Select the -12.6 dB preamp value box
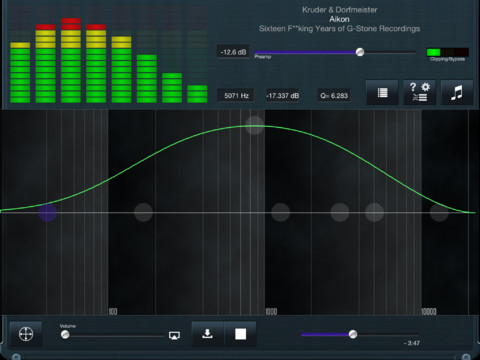 [x=233, y=52]
